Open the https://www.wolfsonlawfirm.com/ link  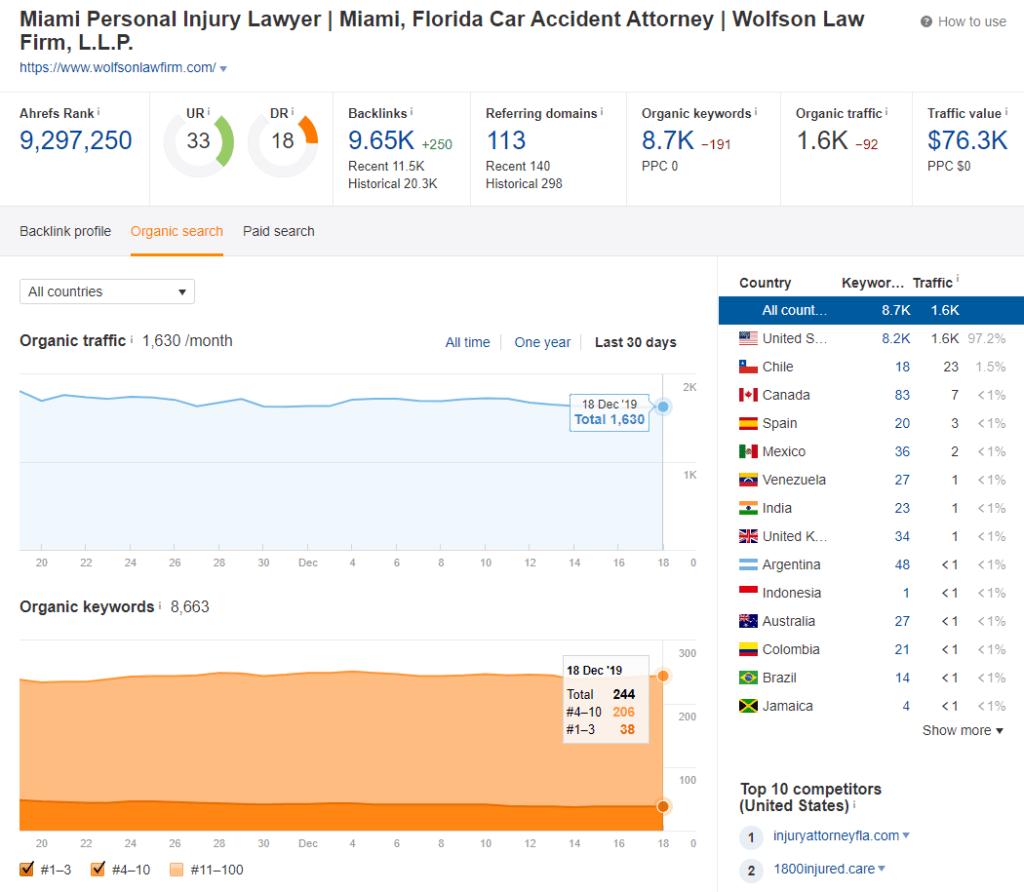(x=118, y=67)
